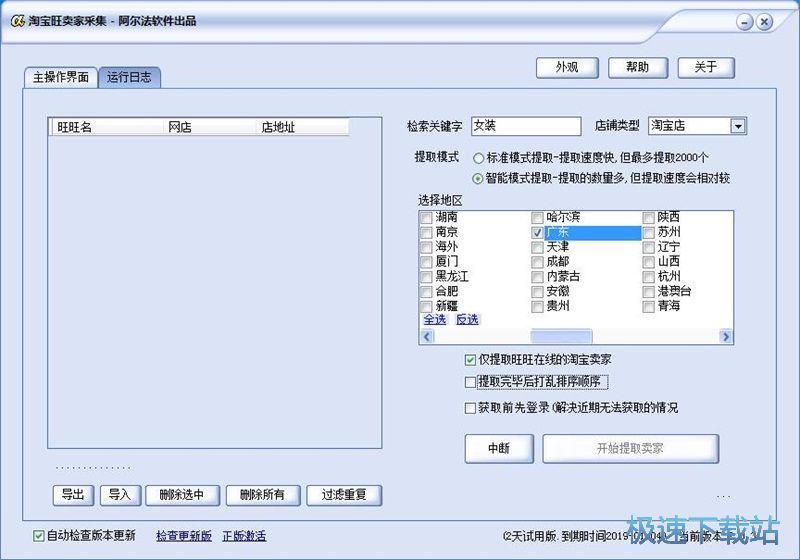Viewport: 800px width, 560px height.
Task: Click the app logo icon in title bar
Action: pos(17,21)
